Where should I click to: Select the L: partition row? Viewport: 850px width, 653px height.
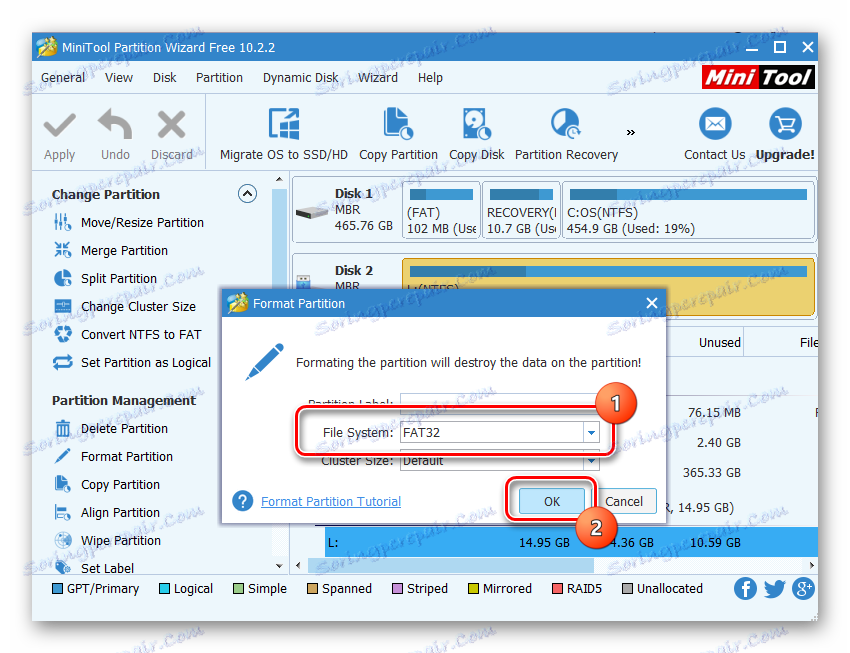click(x=571, y=542)
